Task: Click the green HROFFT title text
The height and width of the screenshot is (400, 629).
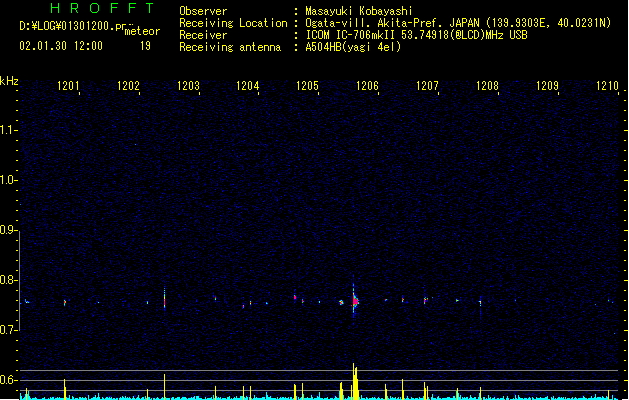Action: tap(102, 8)
